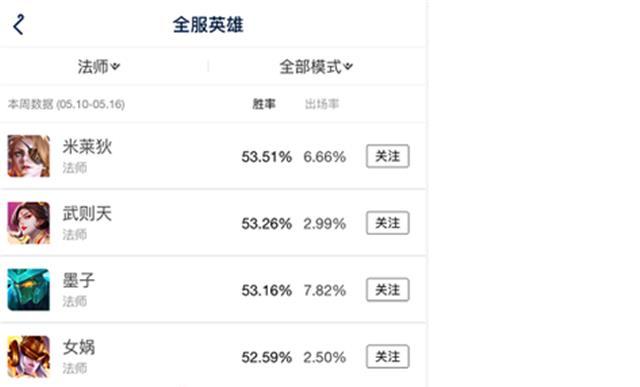Expand the 法师 hero class dropdown
The width and height of the screenshot is (640, 387).
click(99, 66)
